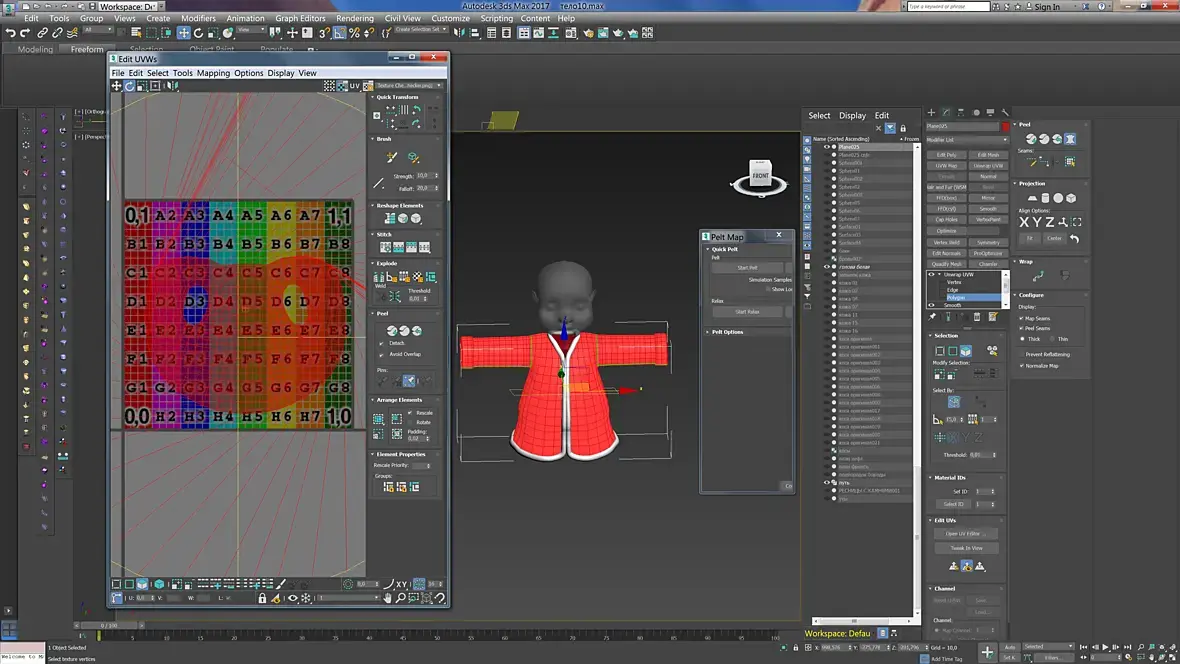1180x664 pixels.
Task: Open the Modifier List dropdown
Action: [967, 140]
